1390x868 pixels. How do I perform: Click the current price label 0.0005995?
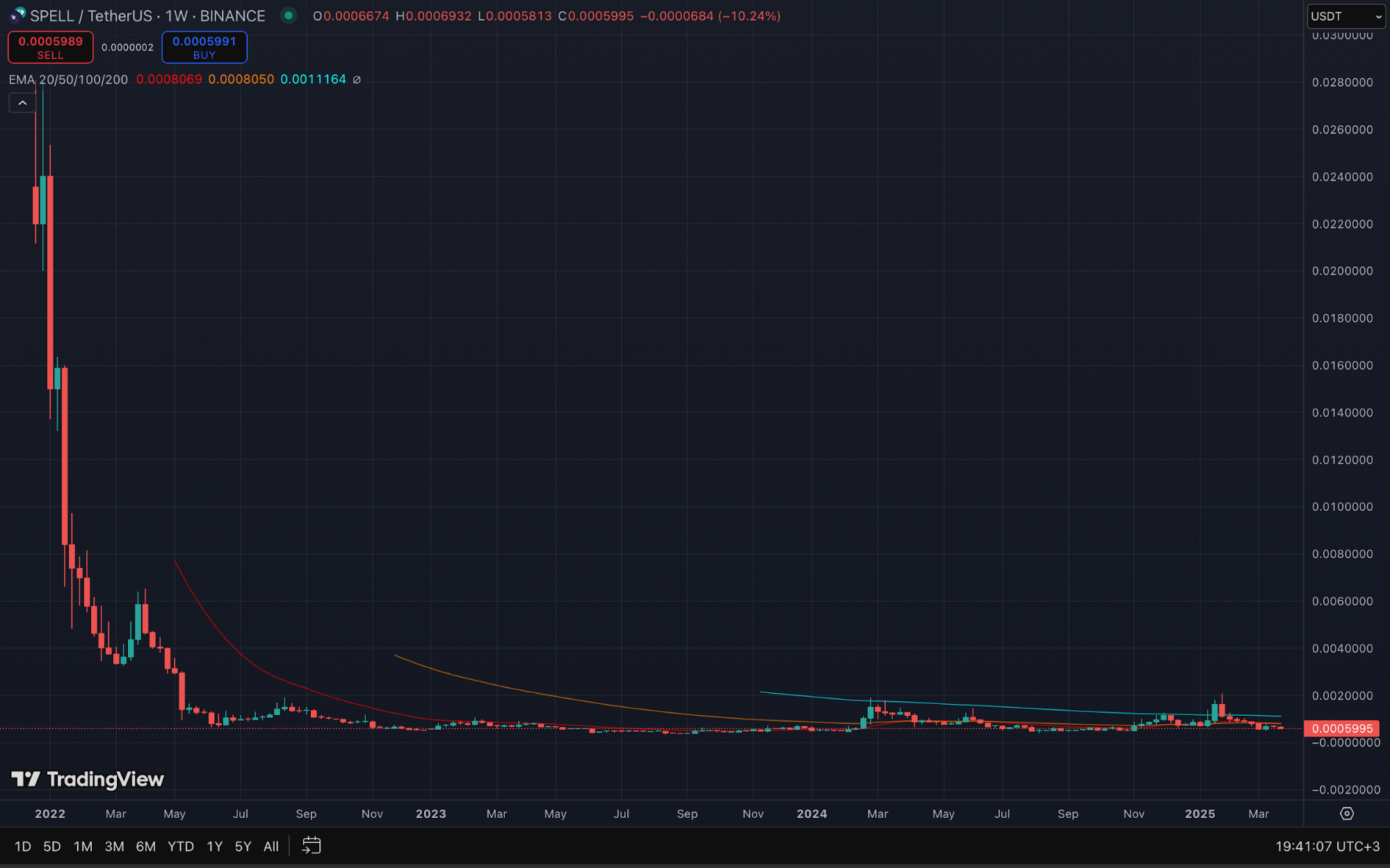[x=1341, y=728]
